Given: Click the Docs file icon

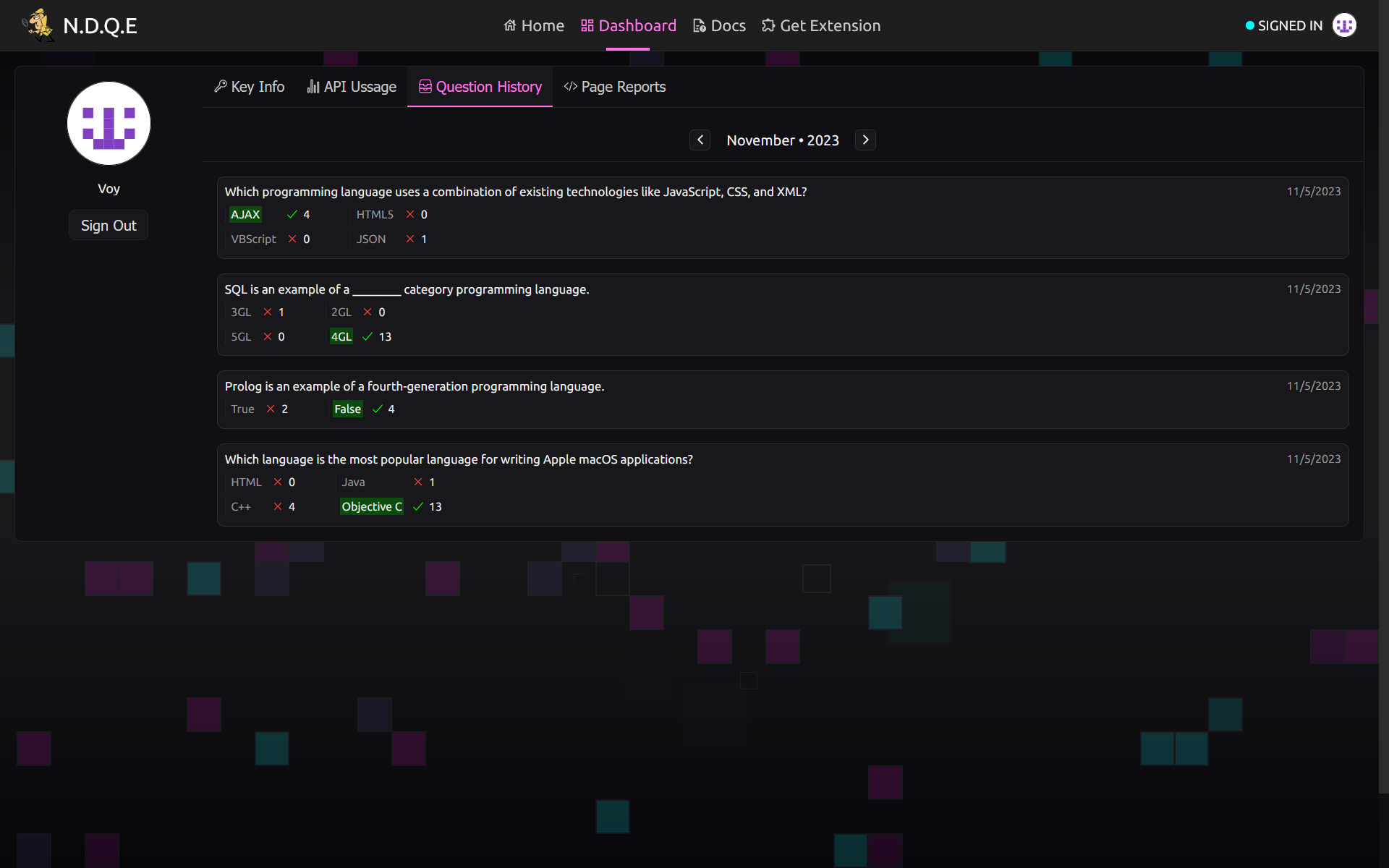Looking at the screenshot, I should (x=700, y=26).
